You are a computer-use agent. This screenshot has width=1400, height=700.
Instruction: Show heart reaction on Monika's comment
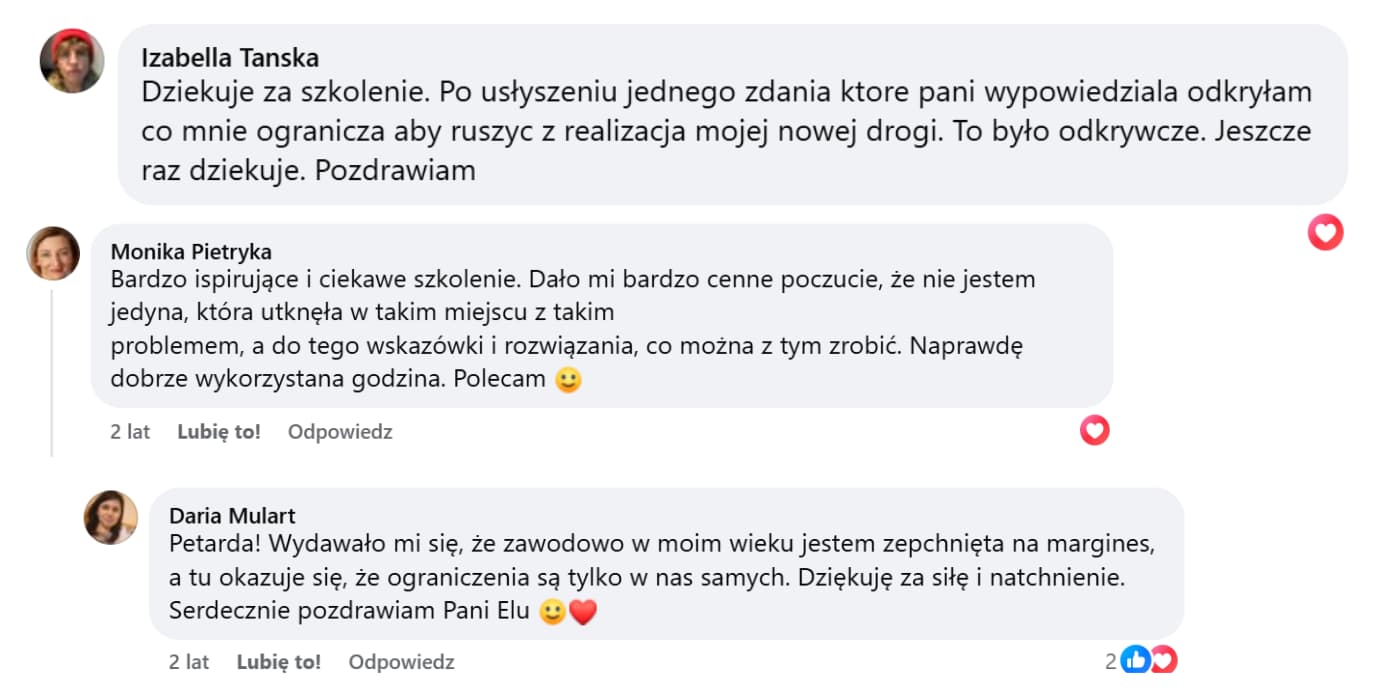click(1095, 431)
